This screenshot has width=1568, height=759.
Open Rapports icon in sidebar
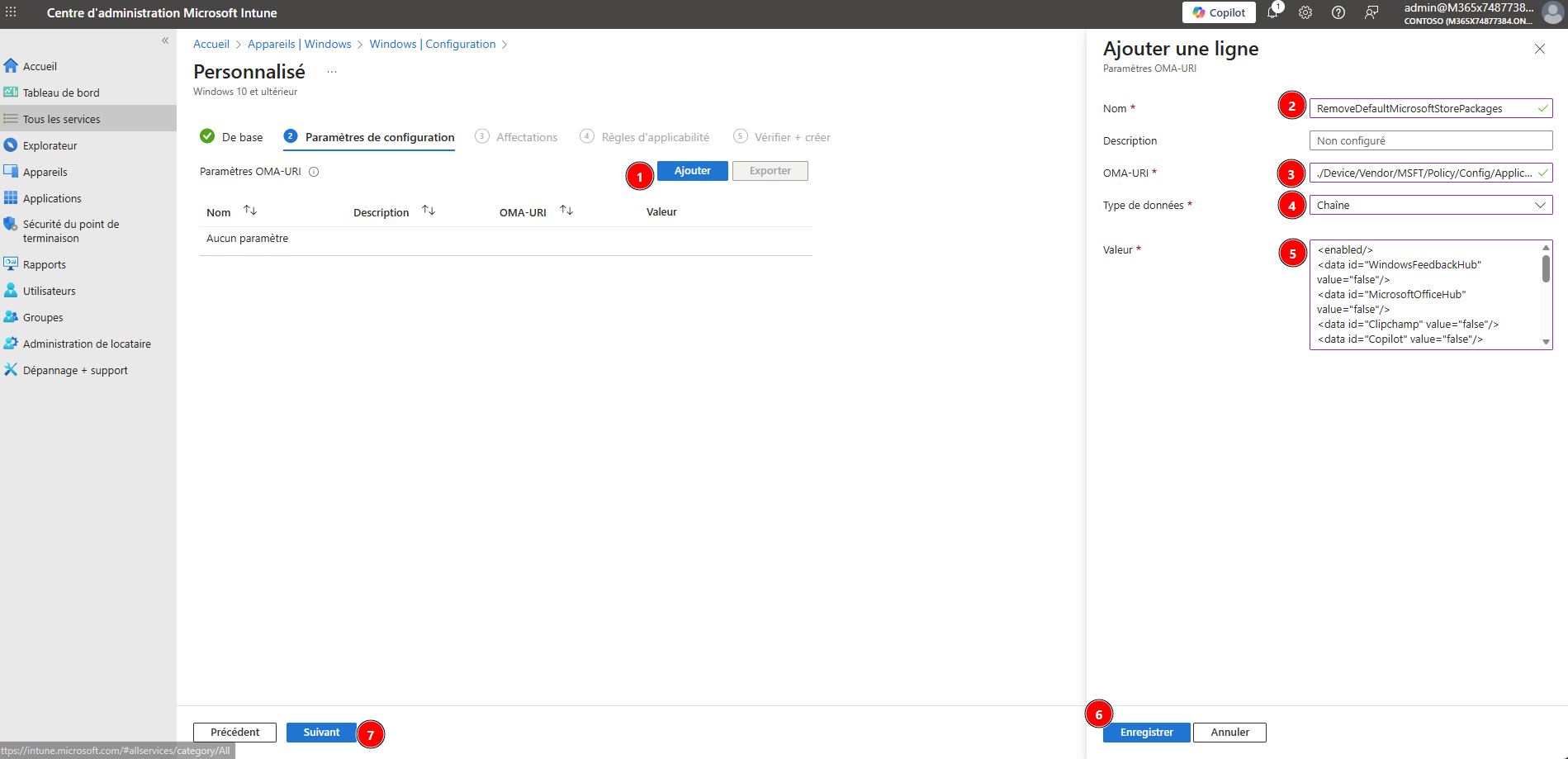coord(11,264)
